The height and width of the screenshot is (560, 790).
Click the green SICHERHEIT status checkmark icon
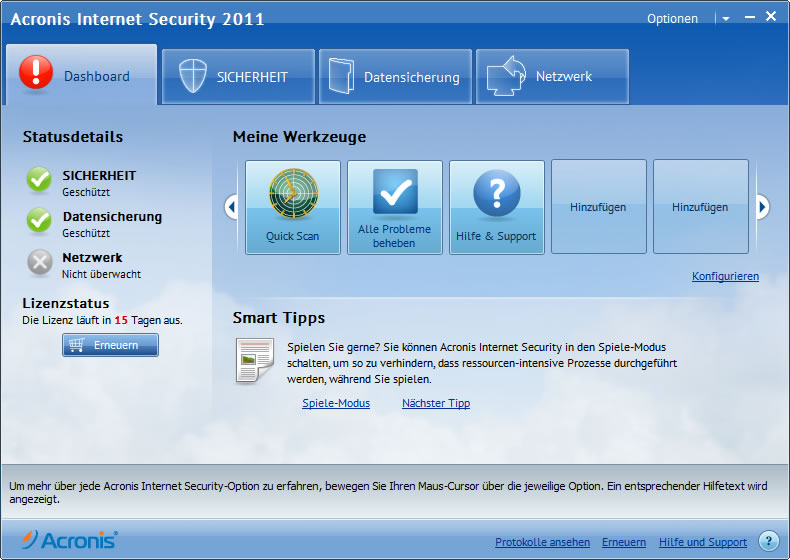(x=39, y=180)
